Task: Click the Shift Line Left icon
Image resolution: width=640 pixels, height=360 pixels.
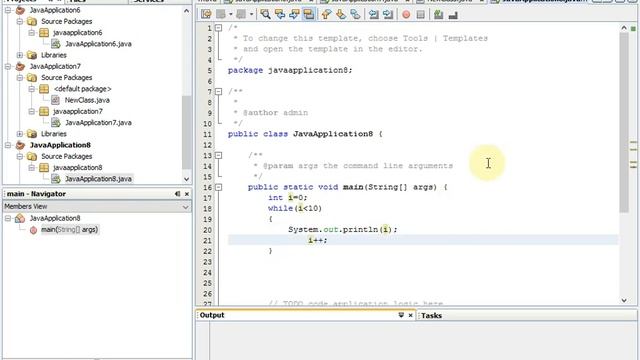Action: (x=373, y=15)
